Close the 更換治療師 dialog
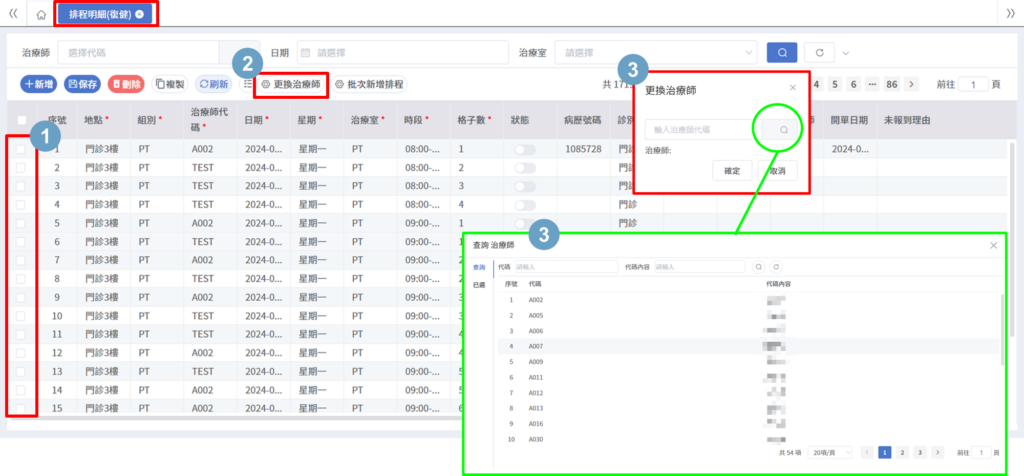1024x476 pixels. coord(793,87)
